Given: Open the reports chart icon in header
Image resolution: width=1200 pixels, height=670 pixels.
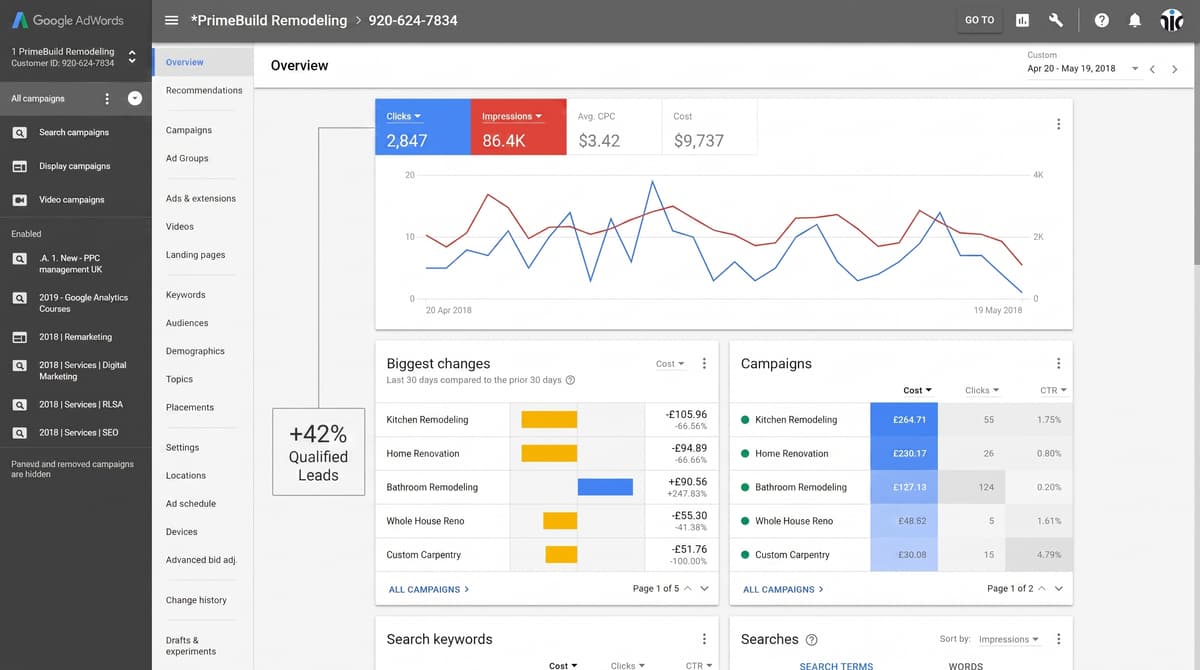Looking at the screenshot, I should (x=1022, y=20).
